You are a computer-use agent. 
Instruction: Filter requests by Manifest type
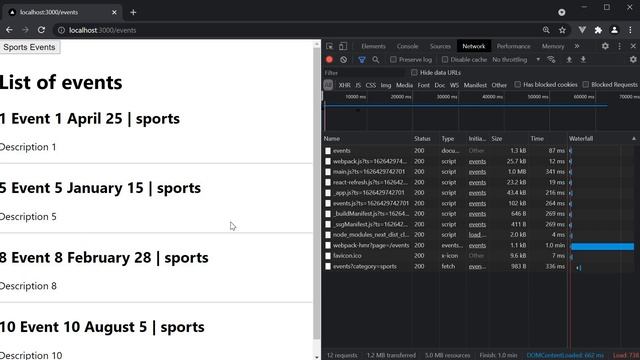click(475, 85)
